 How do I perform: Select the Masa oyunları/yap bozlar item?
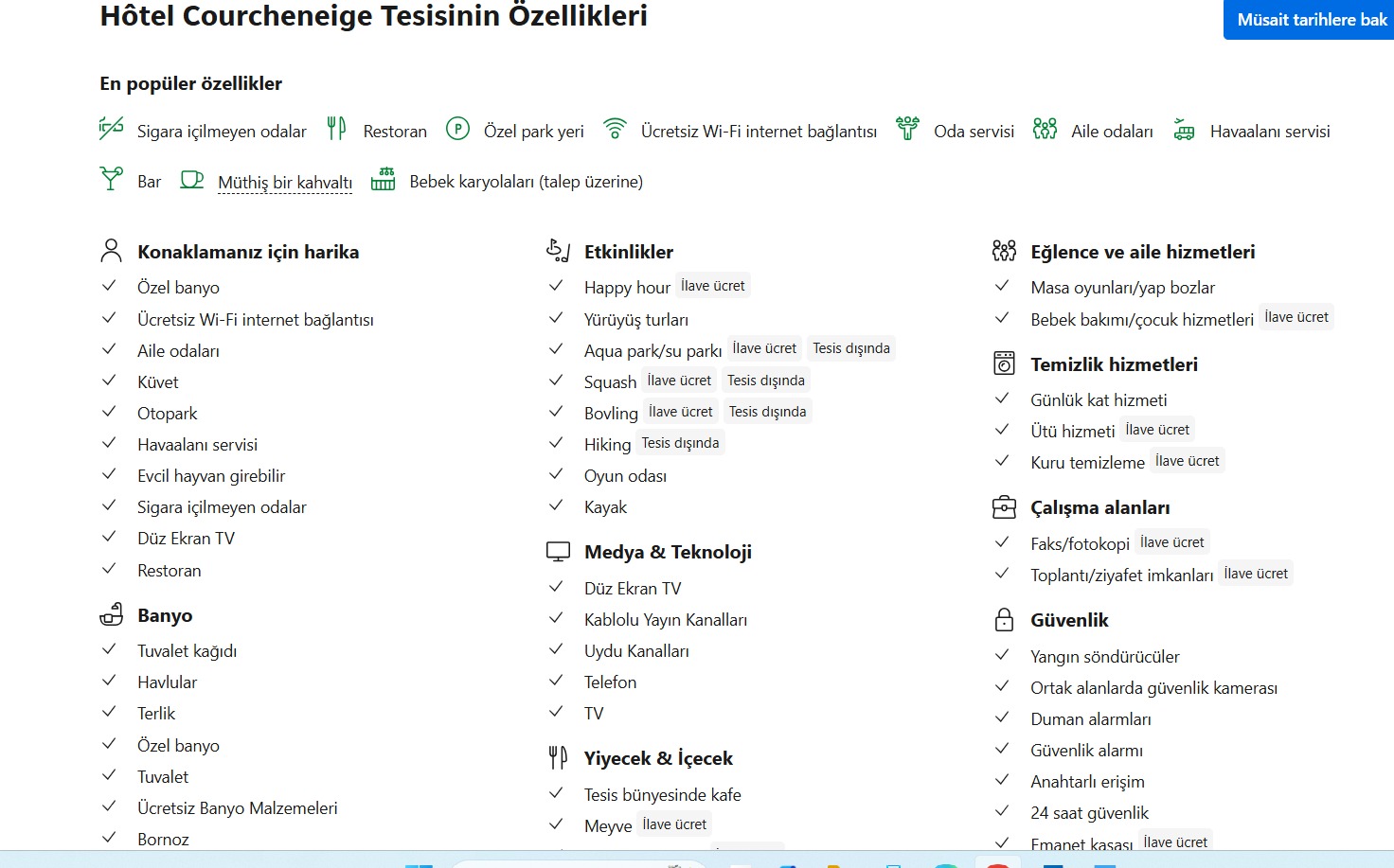point(1122,287)
